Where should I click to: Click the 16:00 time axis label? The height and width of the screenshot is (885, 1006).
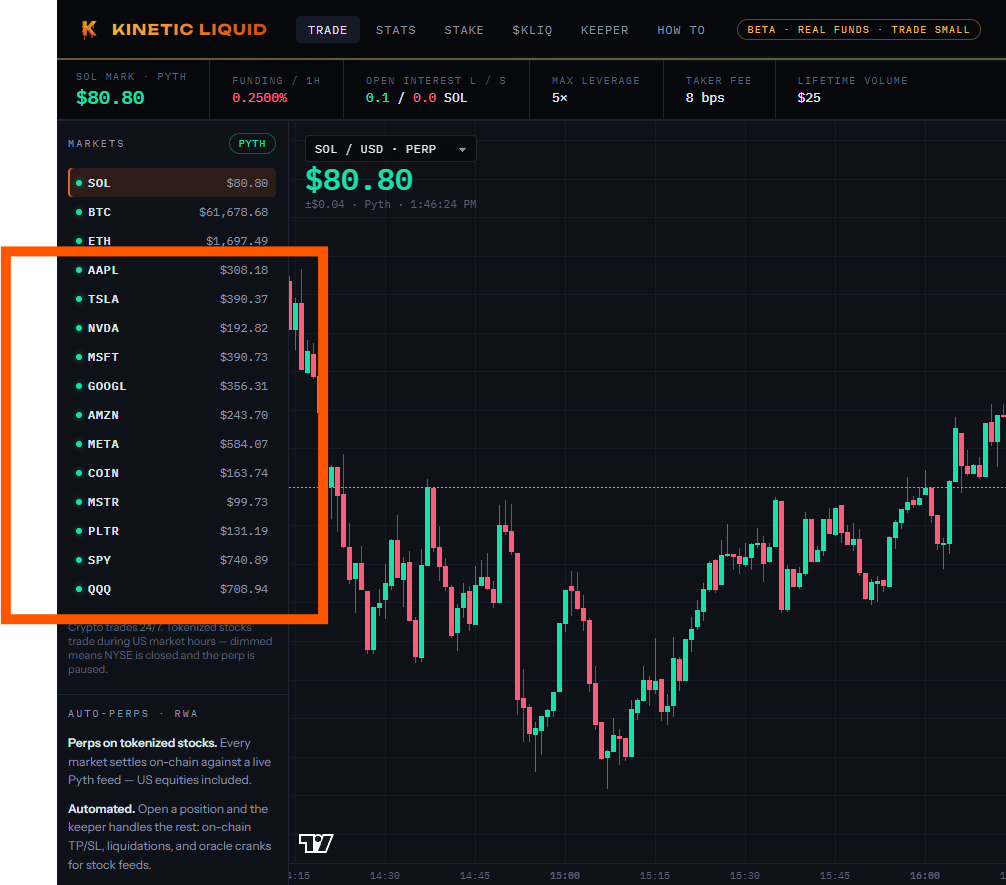pyautogui.click(x=925, y=875)
